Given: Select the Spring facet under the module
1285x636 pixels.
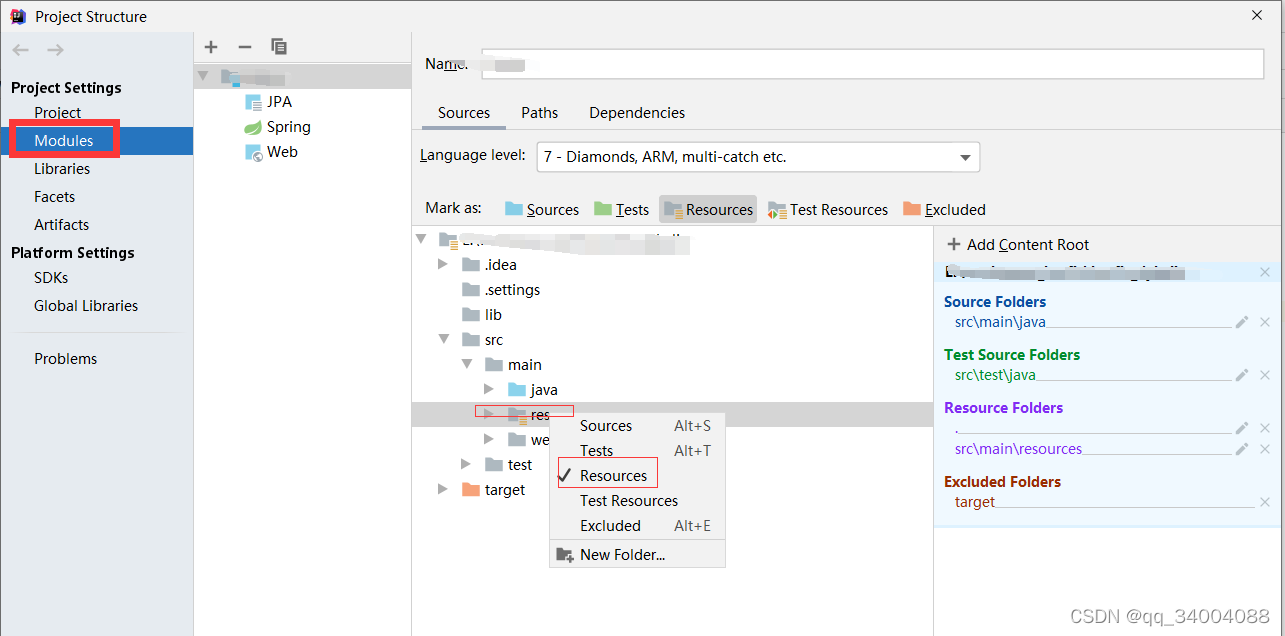Looking at the screenshot, I should [x=283, y=127].
